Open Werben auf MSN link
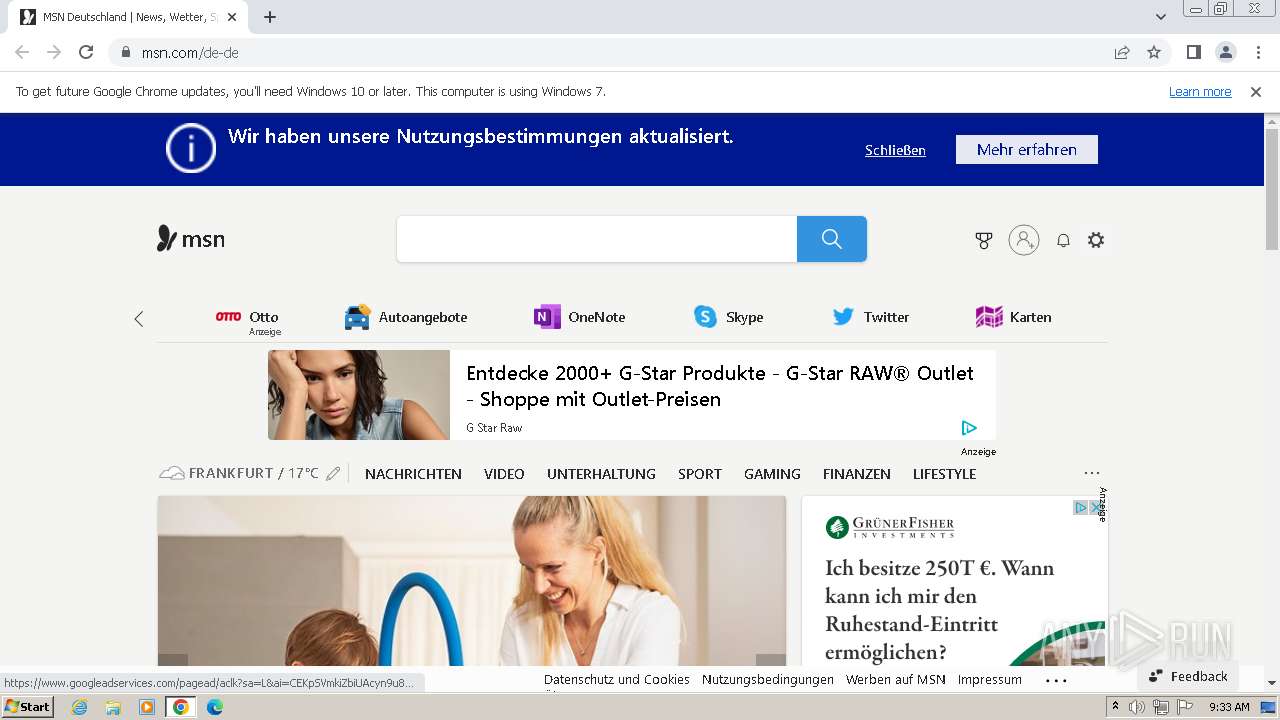Viewport: 1280px width, 720px height. (x=896, y=679)
